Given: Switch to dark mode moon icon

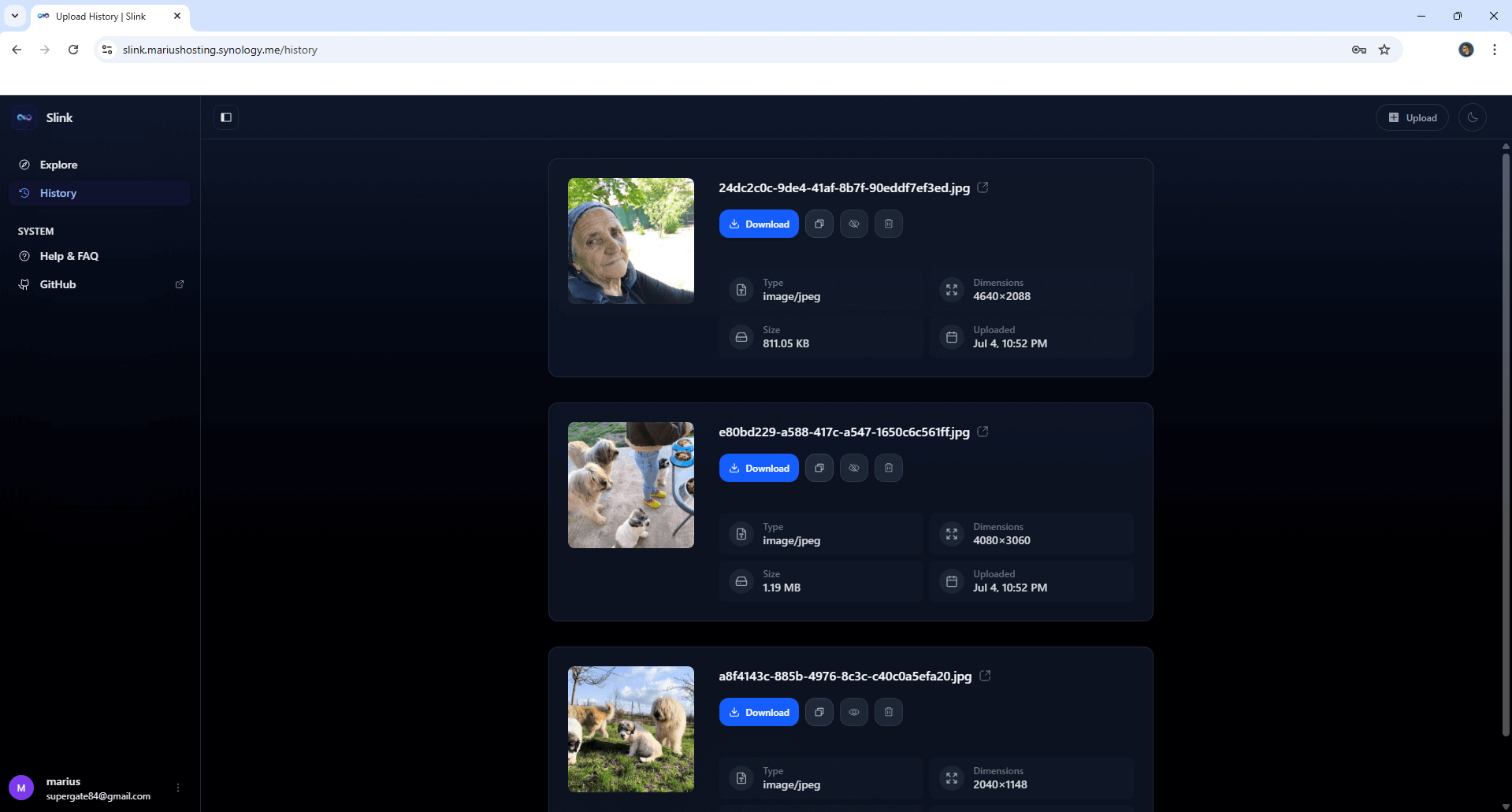Looking at the screenshot, I should coord(1472,117).
